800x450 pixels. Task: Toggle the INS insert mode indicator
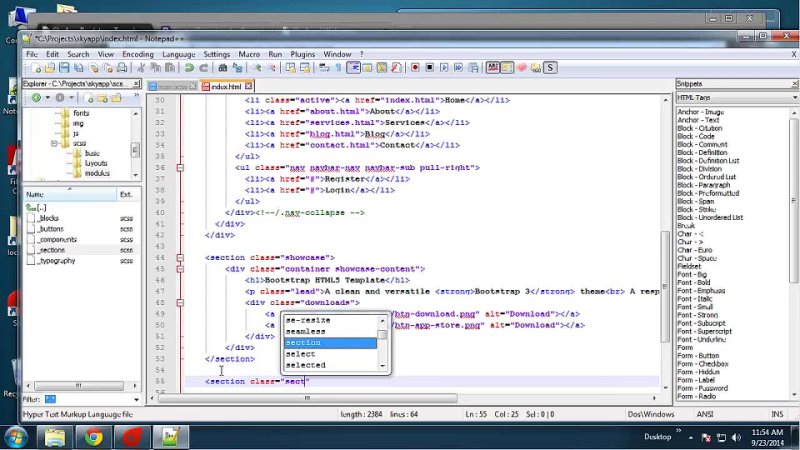777,414
